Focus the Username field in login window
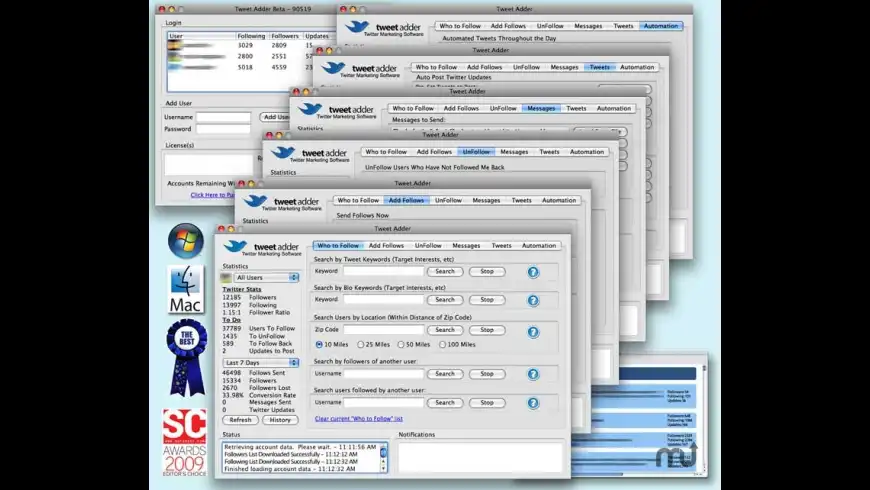The width and height of the screenshot is (870, 490). 223,117
